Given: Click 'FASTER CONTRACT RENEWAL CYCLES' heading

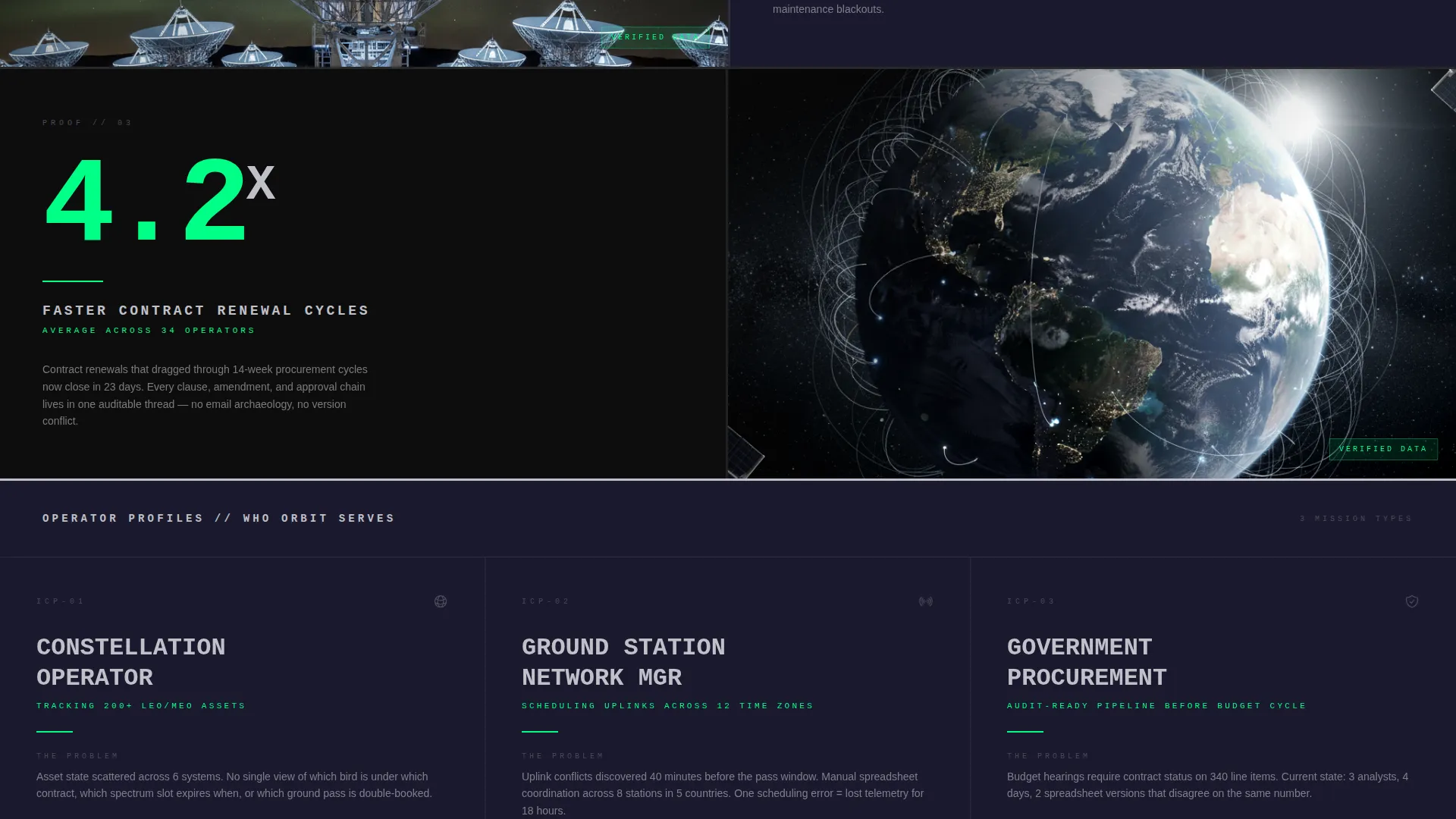Looking at the screenshot, I should (206, 311).
